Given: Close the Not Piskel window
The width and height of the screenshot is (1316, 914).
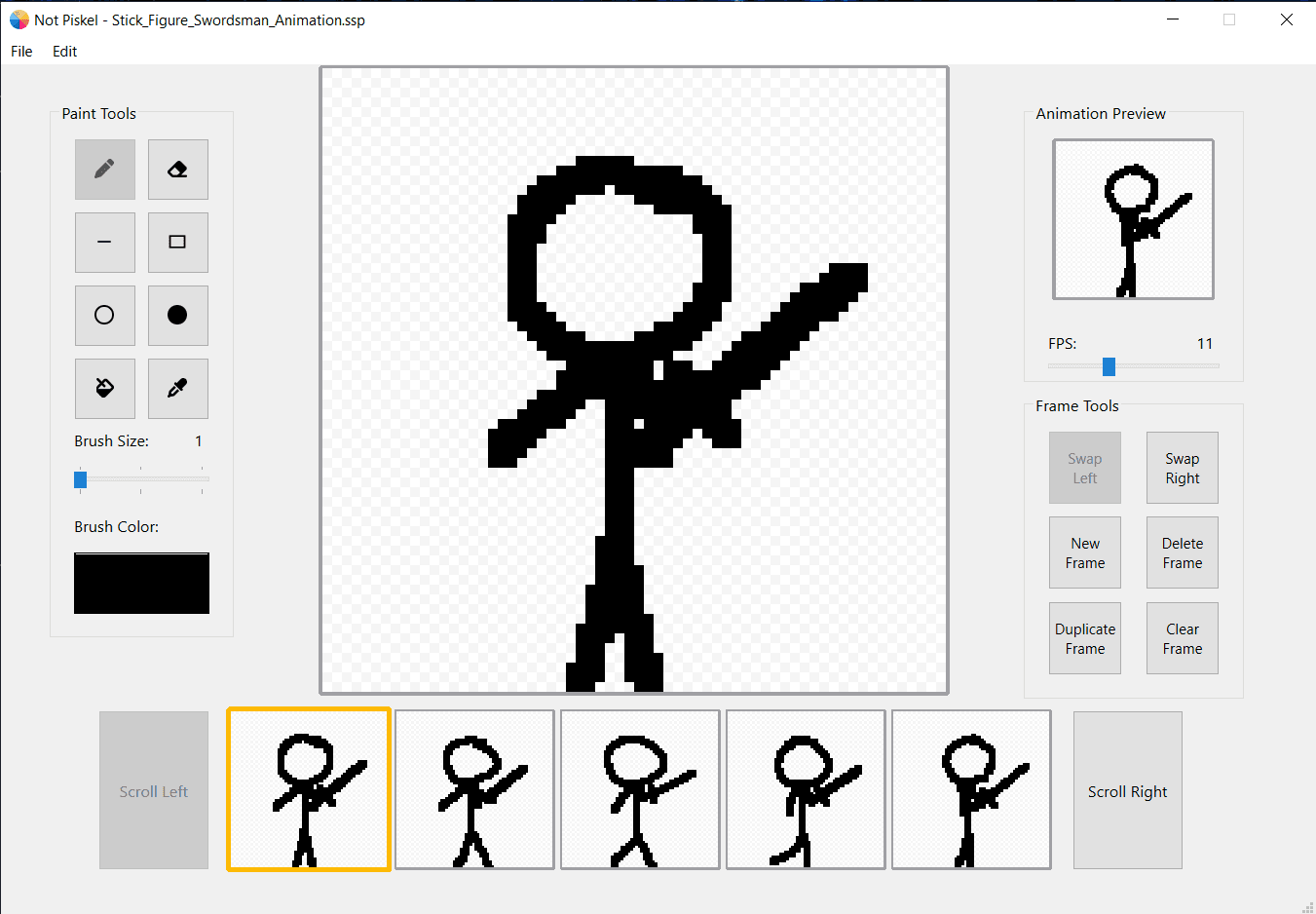Looking at the screenshot, I should pos(1286,19).
